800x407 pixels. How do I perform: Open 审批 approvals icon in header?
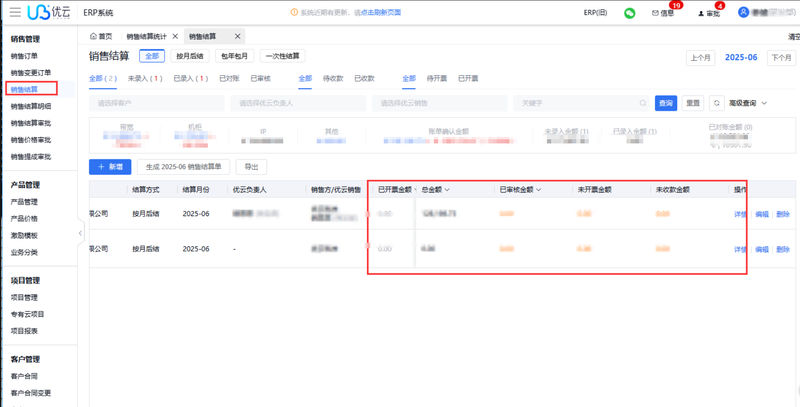point(700,13)
